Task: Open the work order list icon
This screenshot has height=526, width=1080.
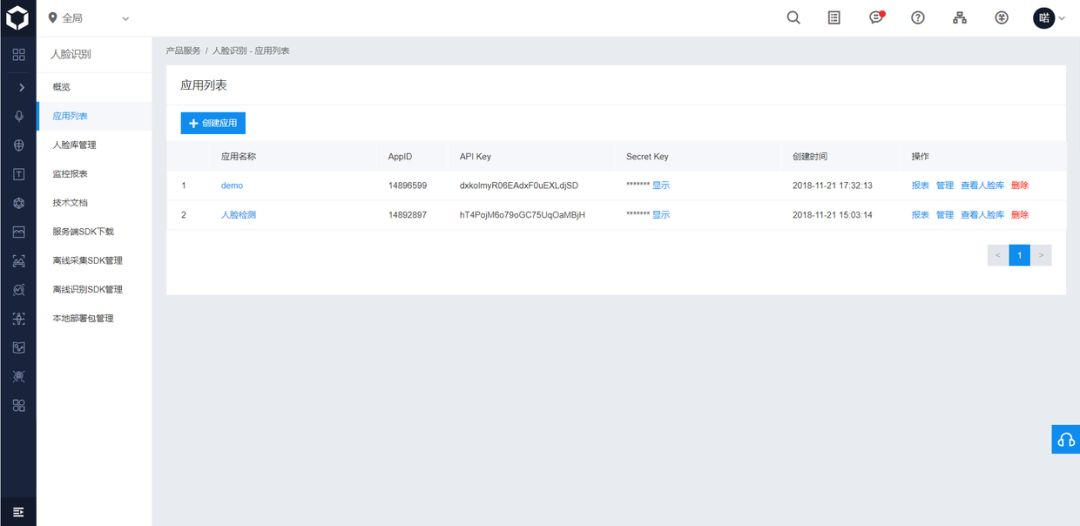Action: pyautogui.click(x=834, y=18)
